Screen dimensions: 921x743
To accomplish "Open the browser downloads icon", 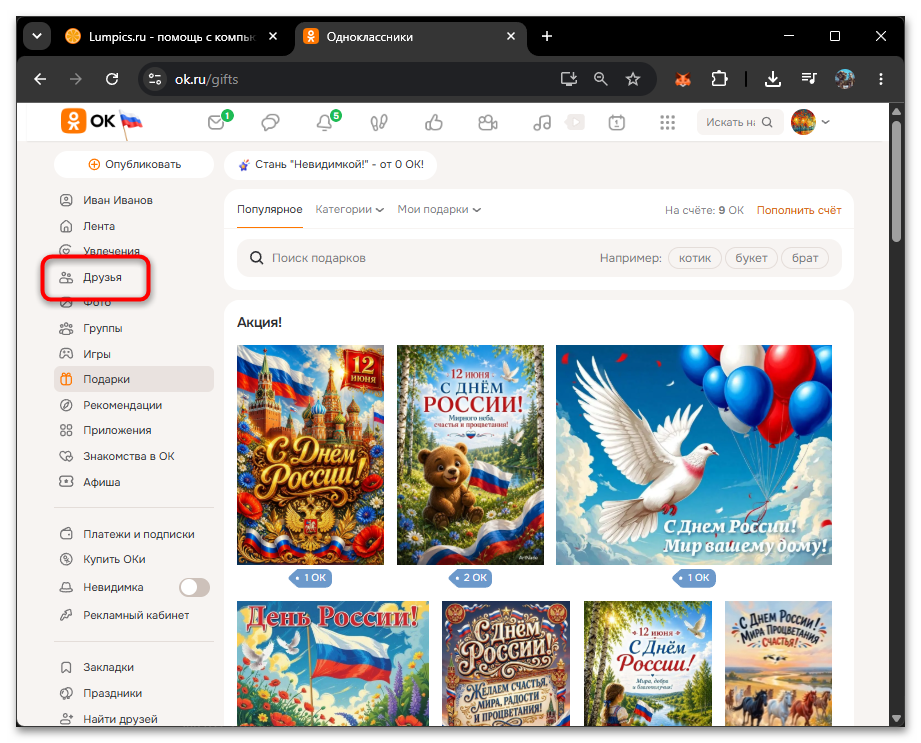I will click(x=773, y=79).
